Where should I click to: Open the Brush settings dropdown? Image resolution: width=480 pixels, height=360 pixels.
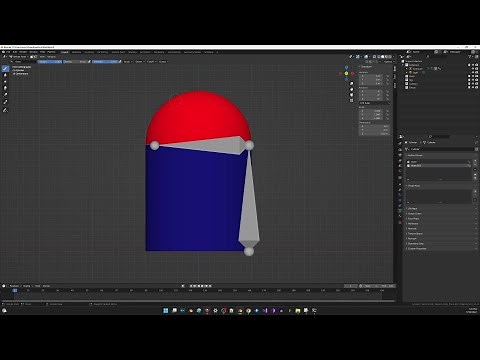(127, 62)
